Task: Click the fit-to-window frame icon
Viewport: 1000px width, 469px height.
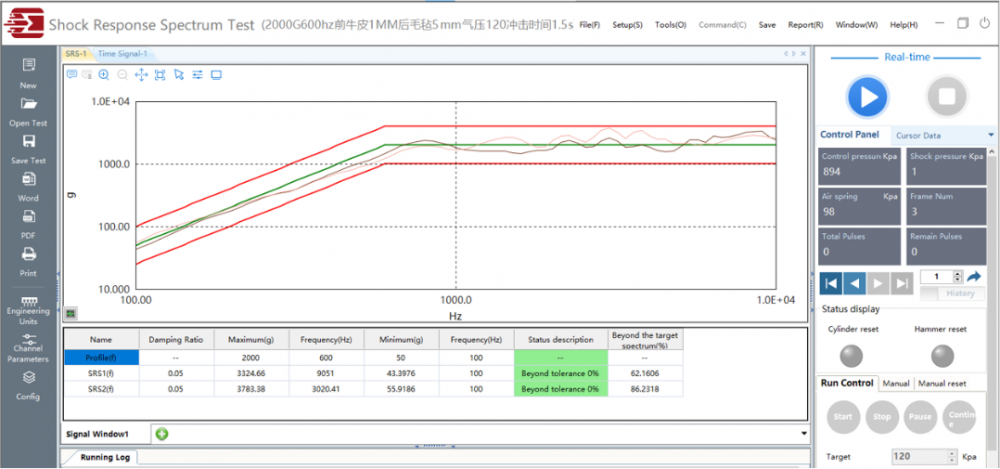Action: coord(160,74)
